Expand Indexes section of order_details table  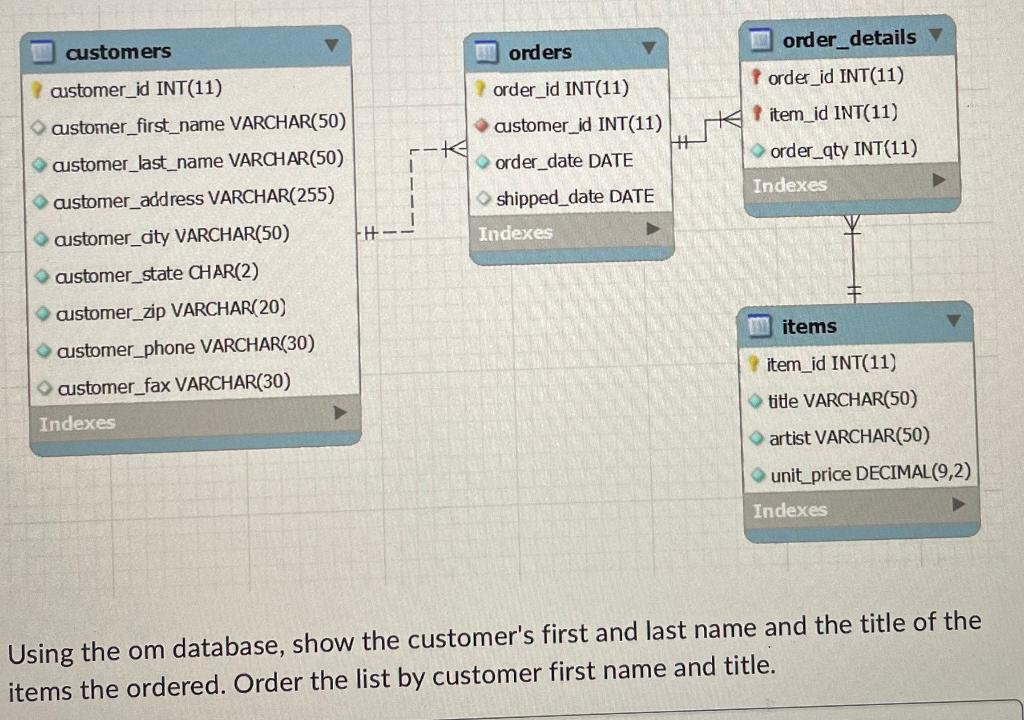pyautogui.click(x=938, y=180)
